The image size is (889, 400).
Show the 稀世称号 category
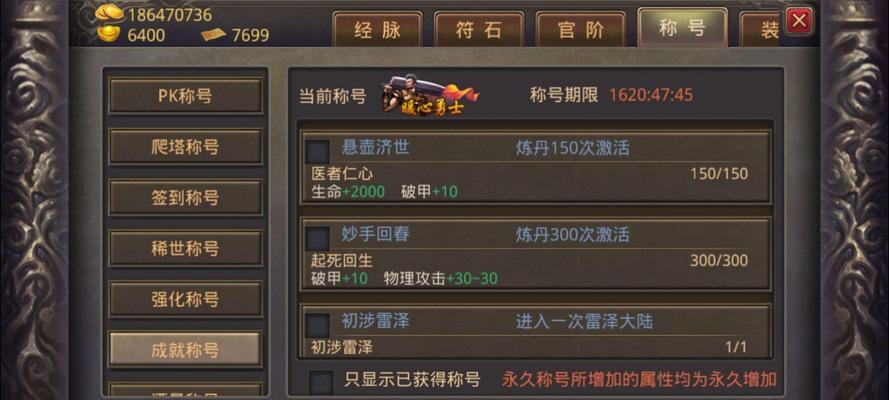tap(185, 248)
